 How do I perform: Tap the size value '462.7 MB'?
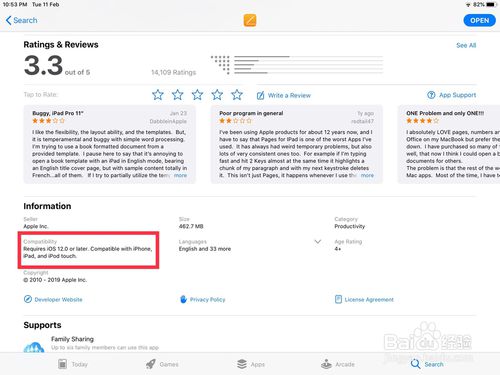pyautogui.click(x=191, y=226)
